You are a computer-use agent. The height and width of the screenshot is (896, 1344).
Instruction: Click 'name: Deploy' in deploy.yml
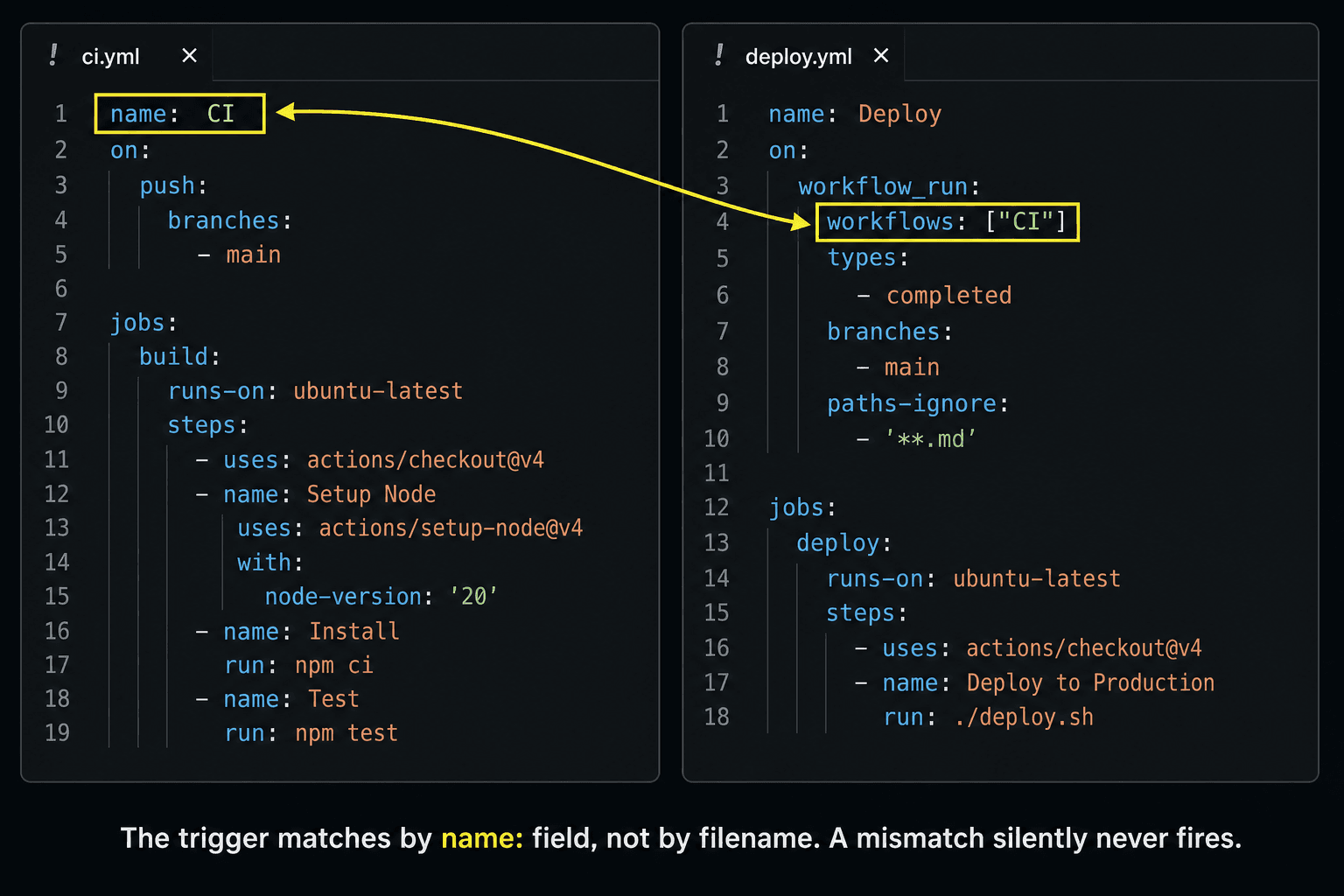click(x=855, y=114)
